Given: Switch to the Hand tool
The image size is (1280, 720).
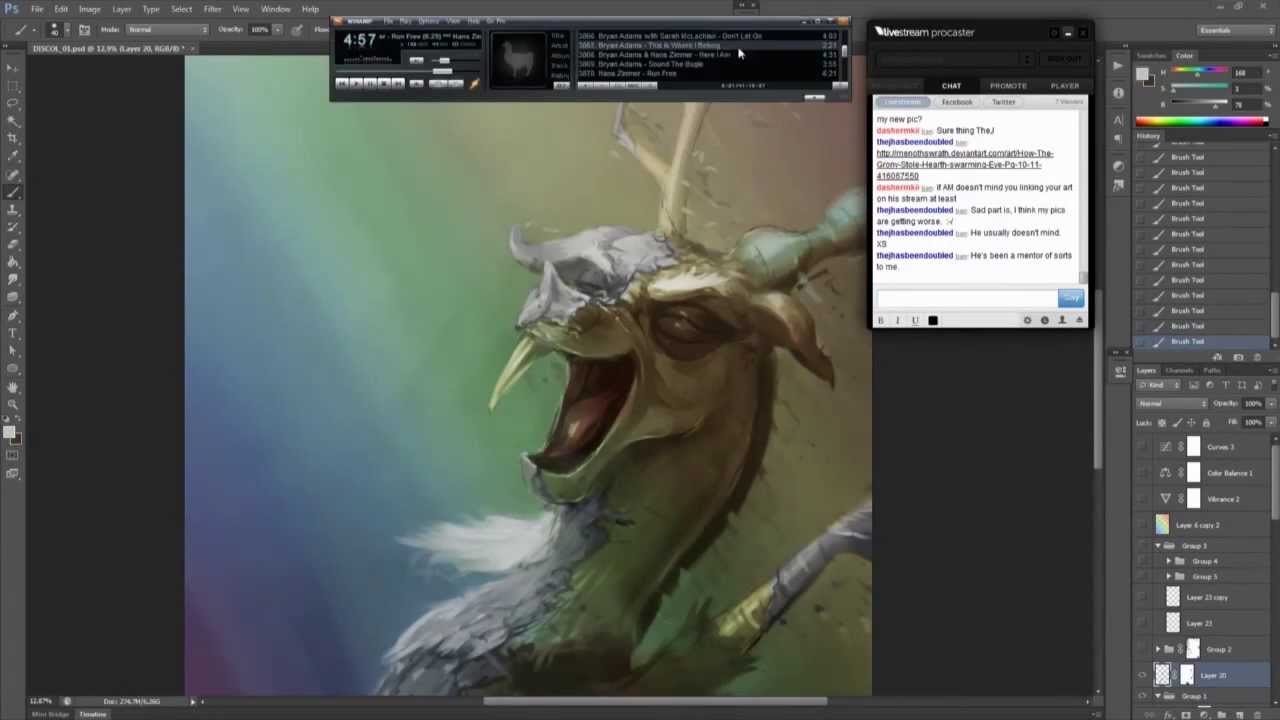Looking at the screenshot, I should [x=12, y=387].
